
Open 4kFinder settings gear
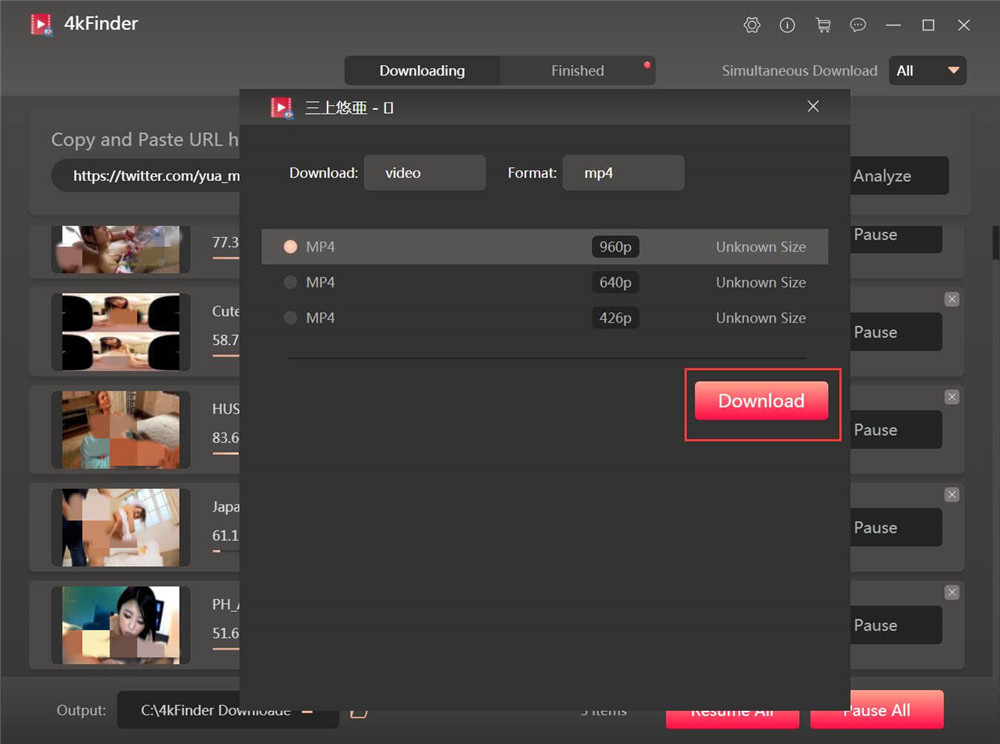pyautogui.click(x=752, y=25)
